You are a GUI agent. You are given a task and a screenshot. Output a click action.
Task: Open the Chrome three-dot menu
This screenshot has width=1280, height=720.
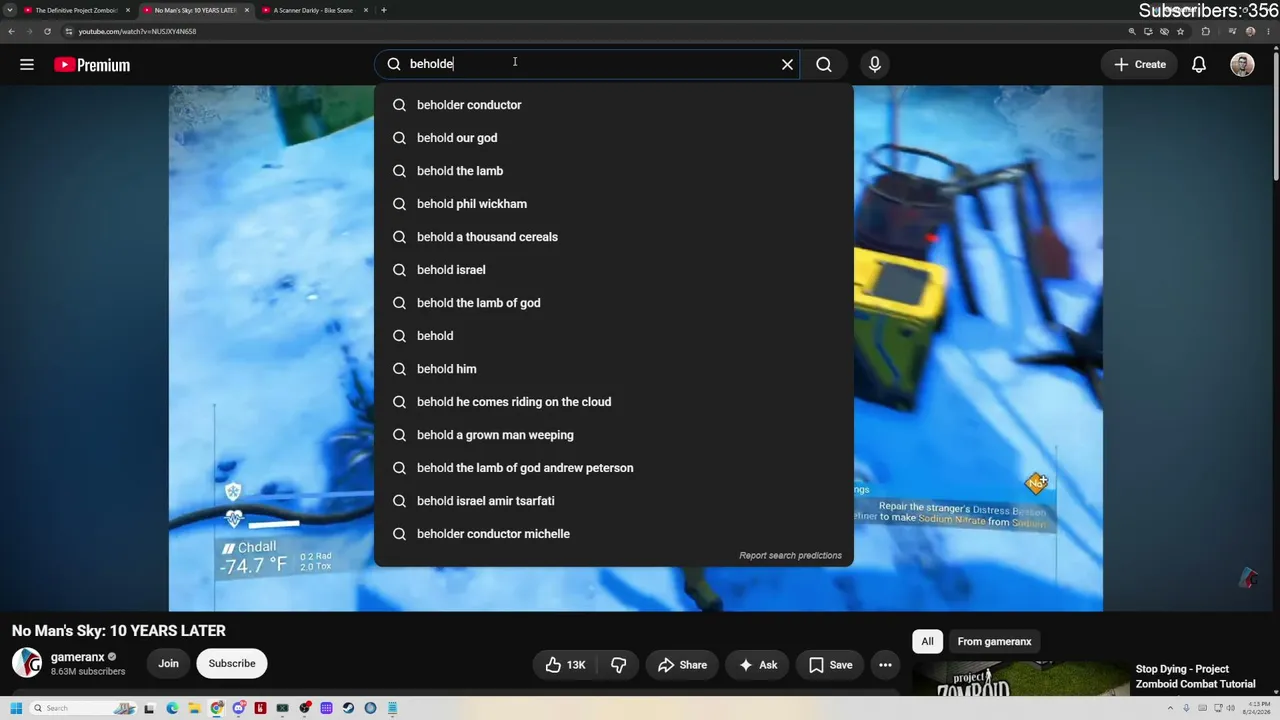point(1269,31)
